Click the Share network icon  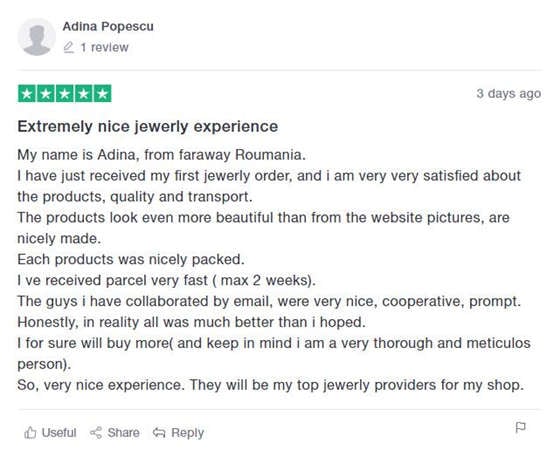pos(96,433)
